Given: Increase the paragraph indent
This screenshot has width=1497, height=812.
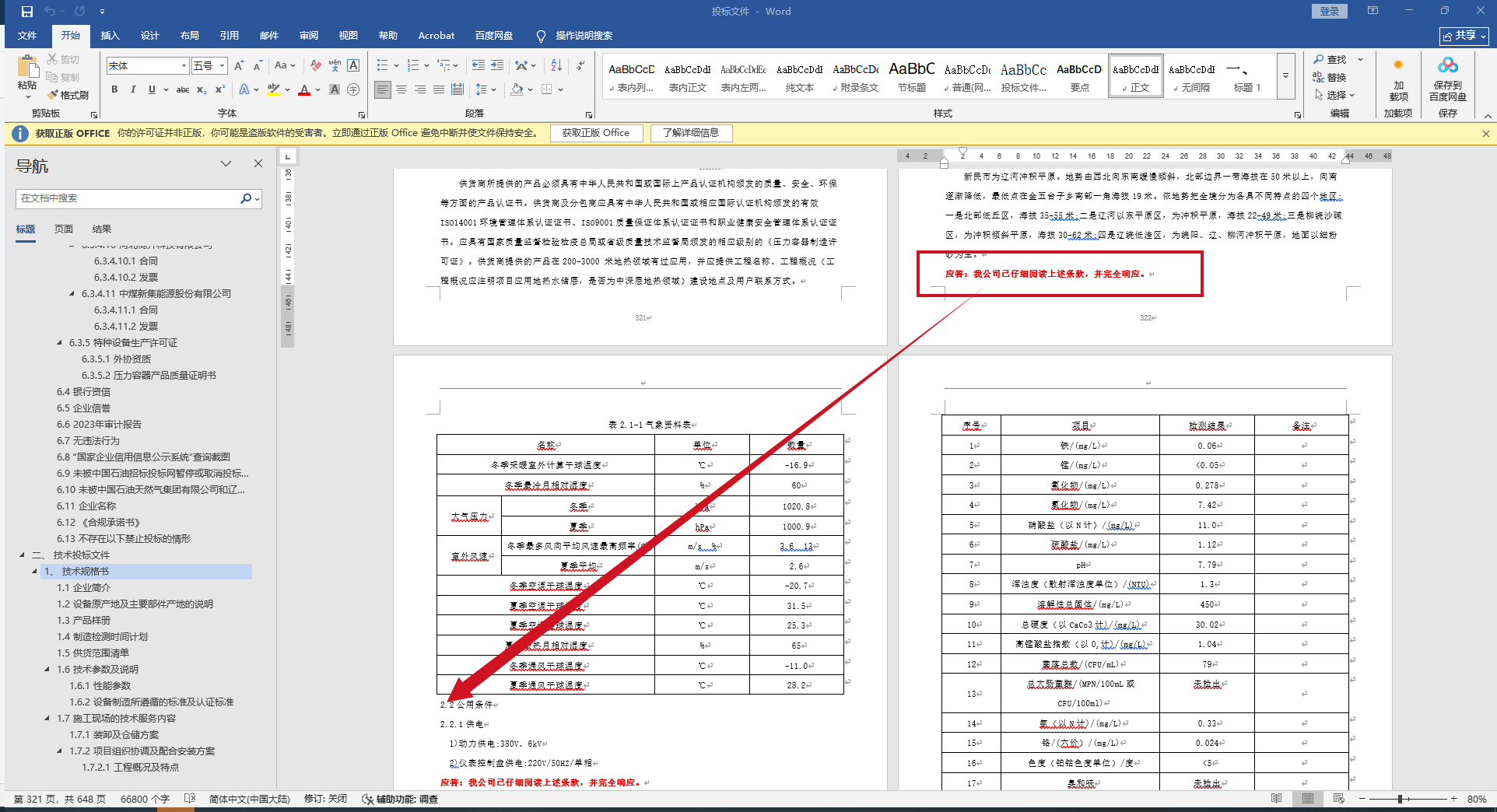Looking at the screenshot, I should click(497, 65).
